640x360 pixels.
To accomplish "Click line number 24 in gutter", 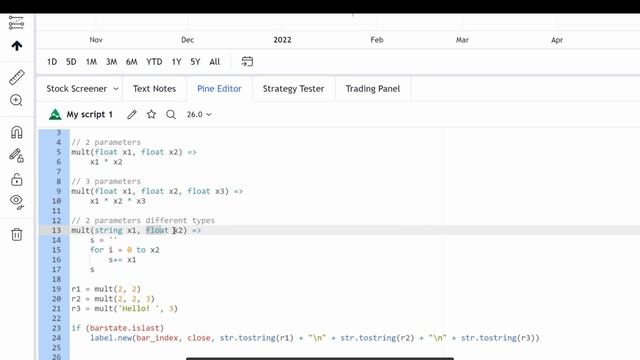I will [x=56, y=338].
